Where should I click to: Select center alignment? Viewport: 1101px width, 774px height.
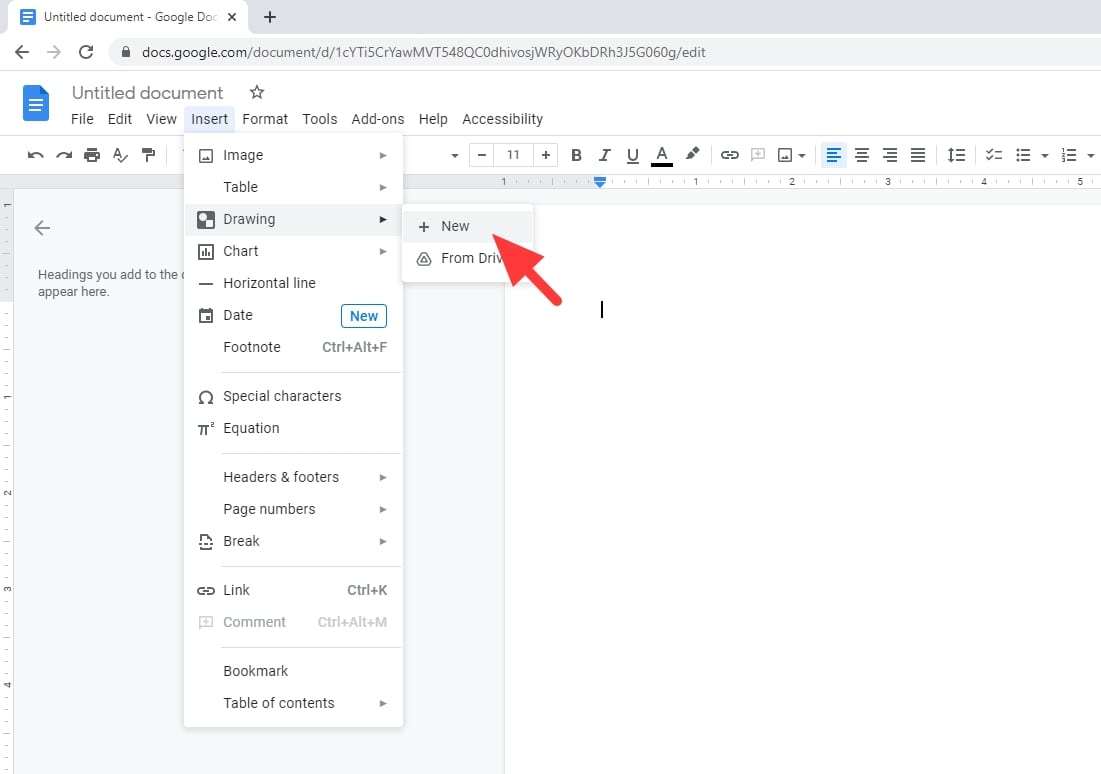point(862,155)
